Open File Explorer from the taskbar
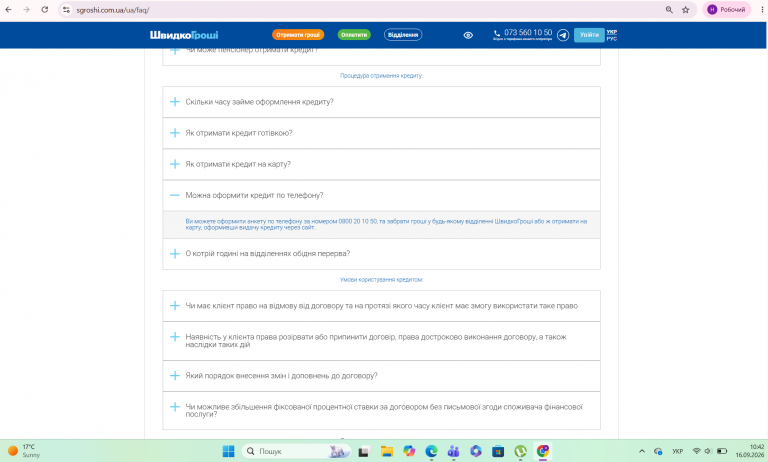Viewport: 768px width, 462px height. pos(386,451)
